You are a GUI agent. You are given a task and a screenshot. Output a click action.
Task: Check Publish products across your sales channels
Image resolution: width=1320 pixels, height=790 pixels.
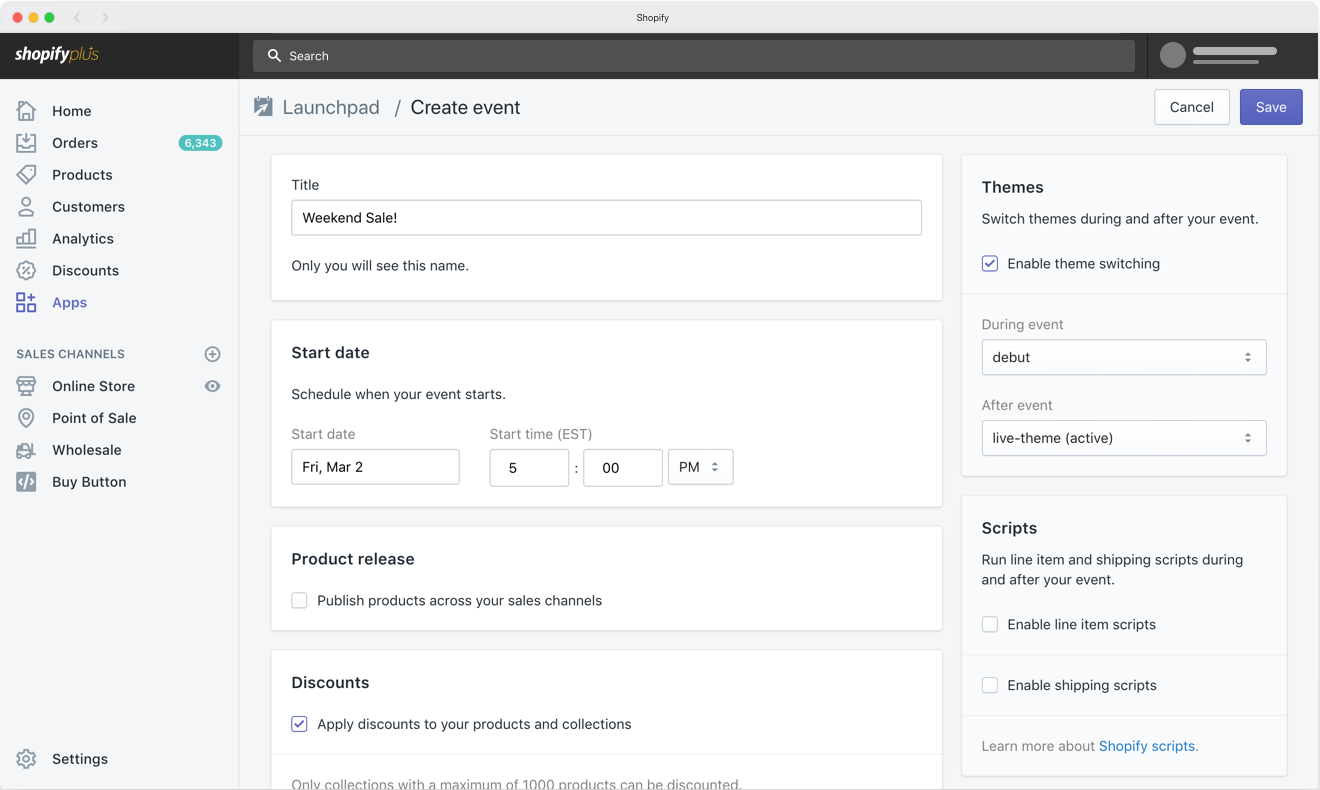click(x=299, y=601)
